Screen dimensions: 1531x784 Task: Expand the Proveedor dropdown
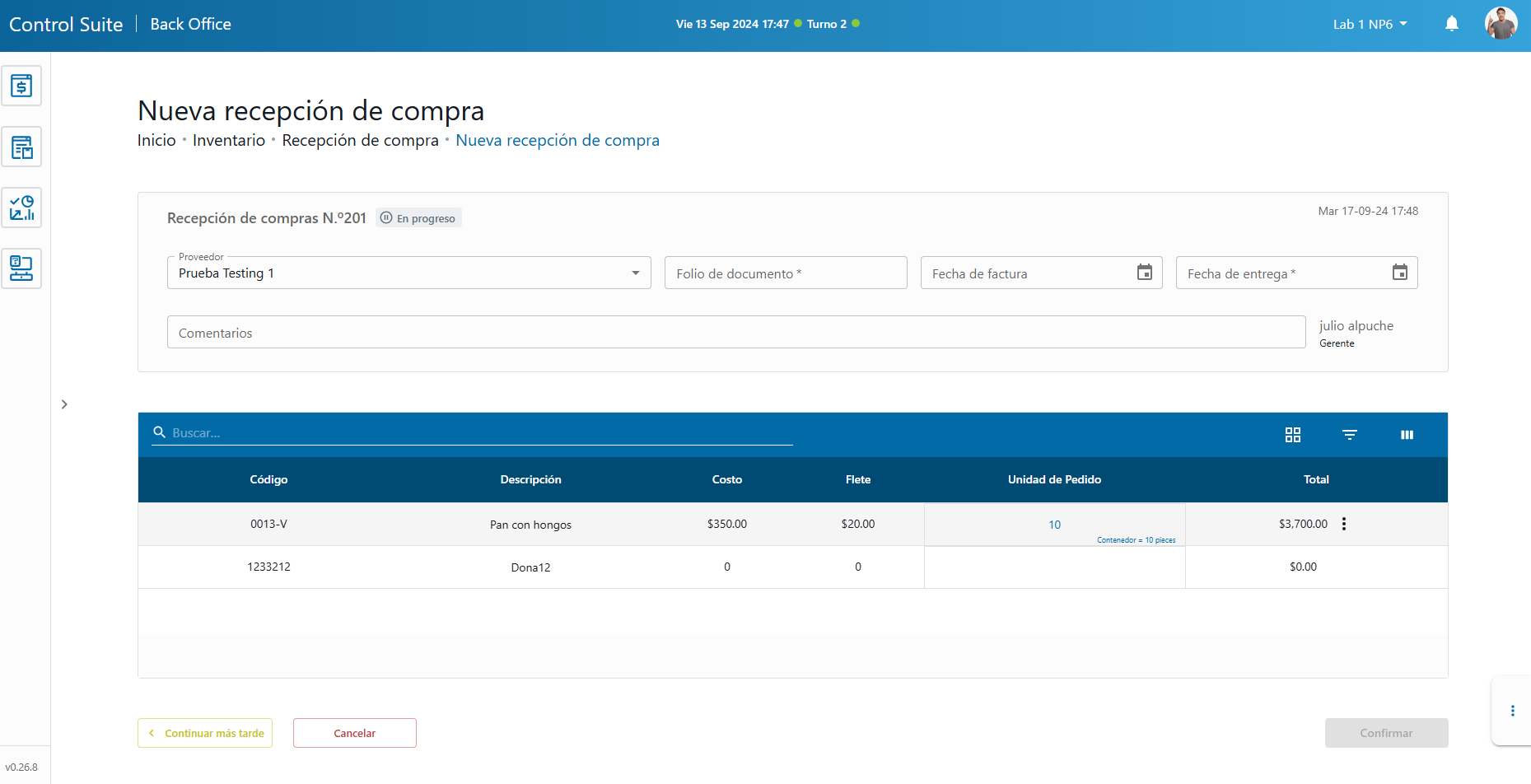coord(635,273)
